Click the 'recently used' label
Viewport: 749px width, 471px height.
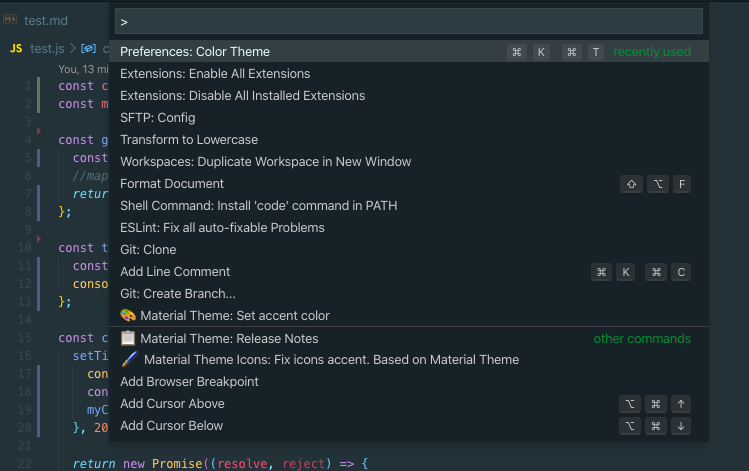[652, 52]
